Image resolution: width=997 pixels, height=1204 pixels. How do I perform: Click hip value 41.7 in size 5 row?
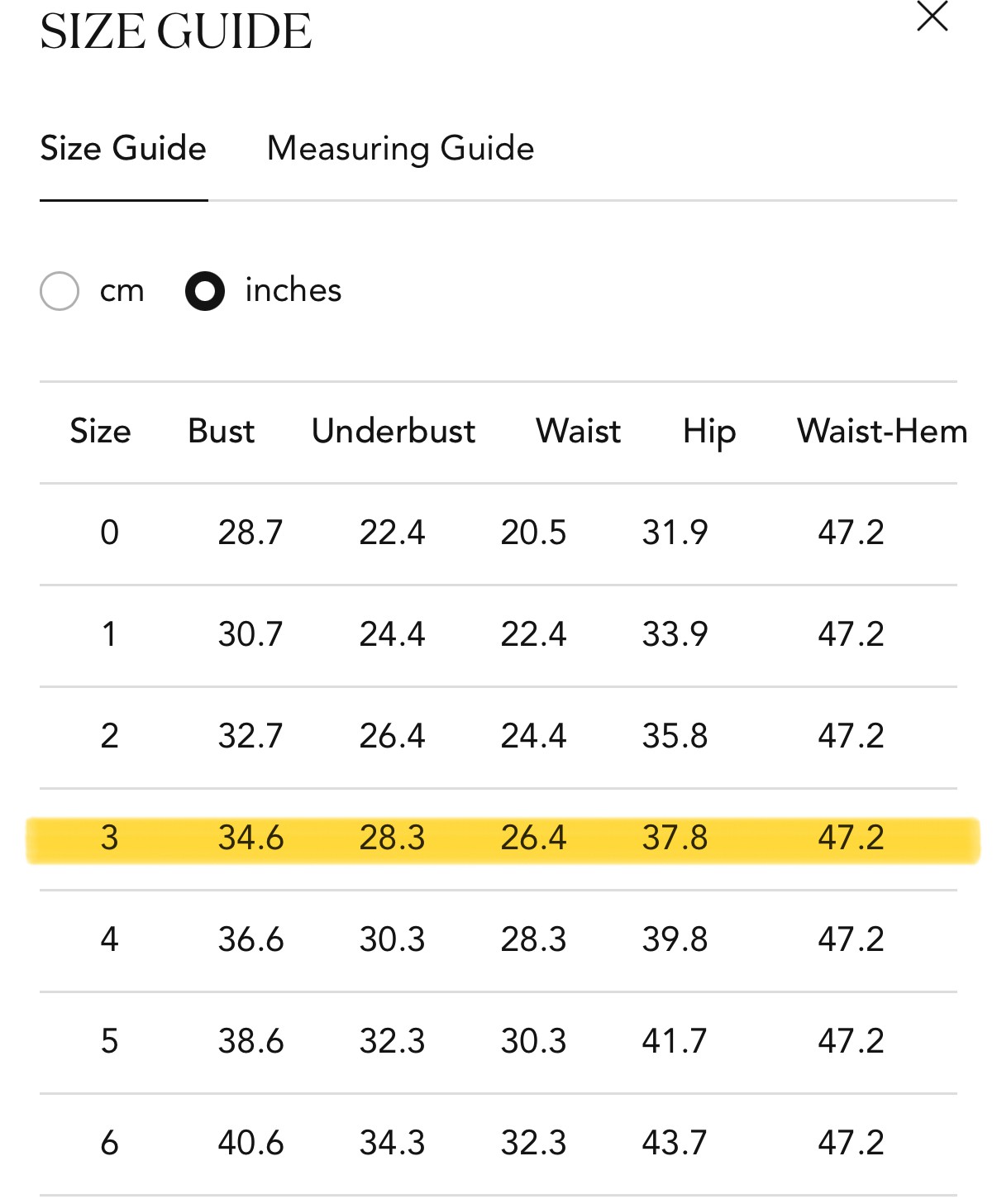click(675, 1041)
